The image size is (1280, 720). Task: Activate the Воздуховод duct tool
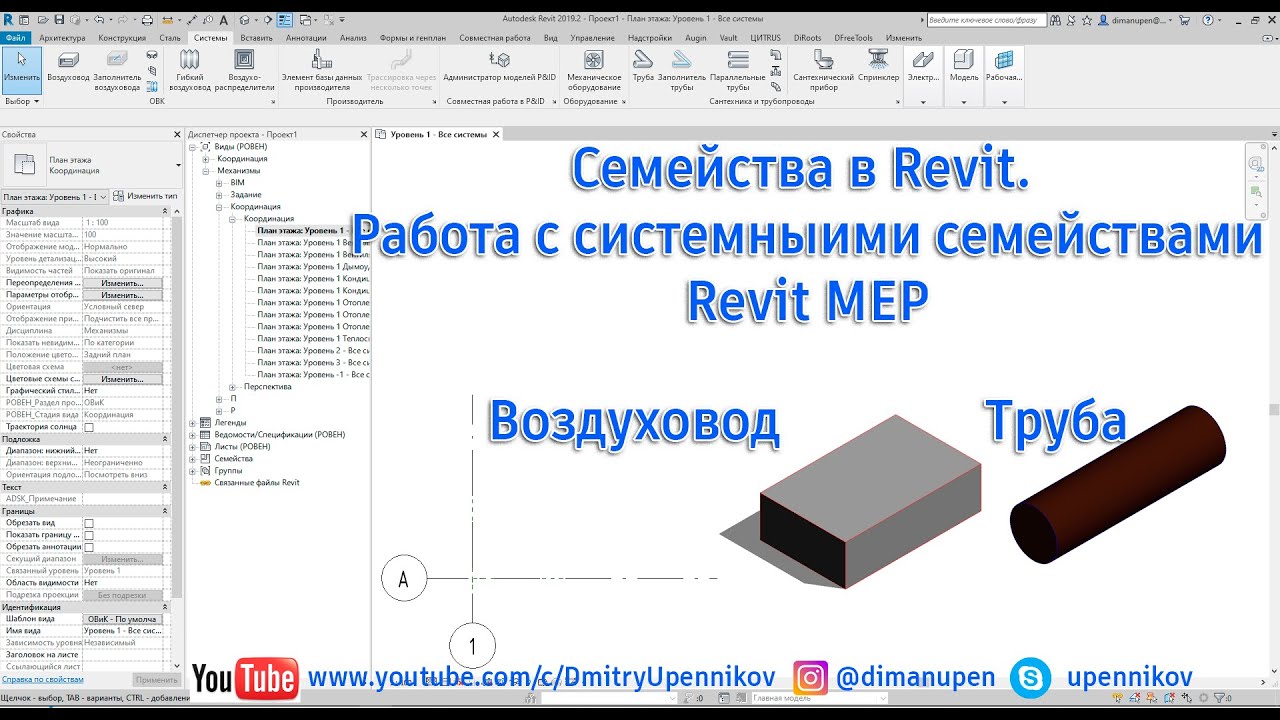68,66
